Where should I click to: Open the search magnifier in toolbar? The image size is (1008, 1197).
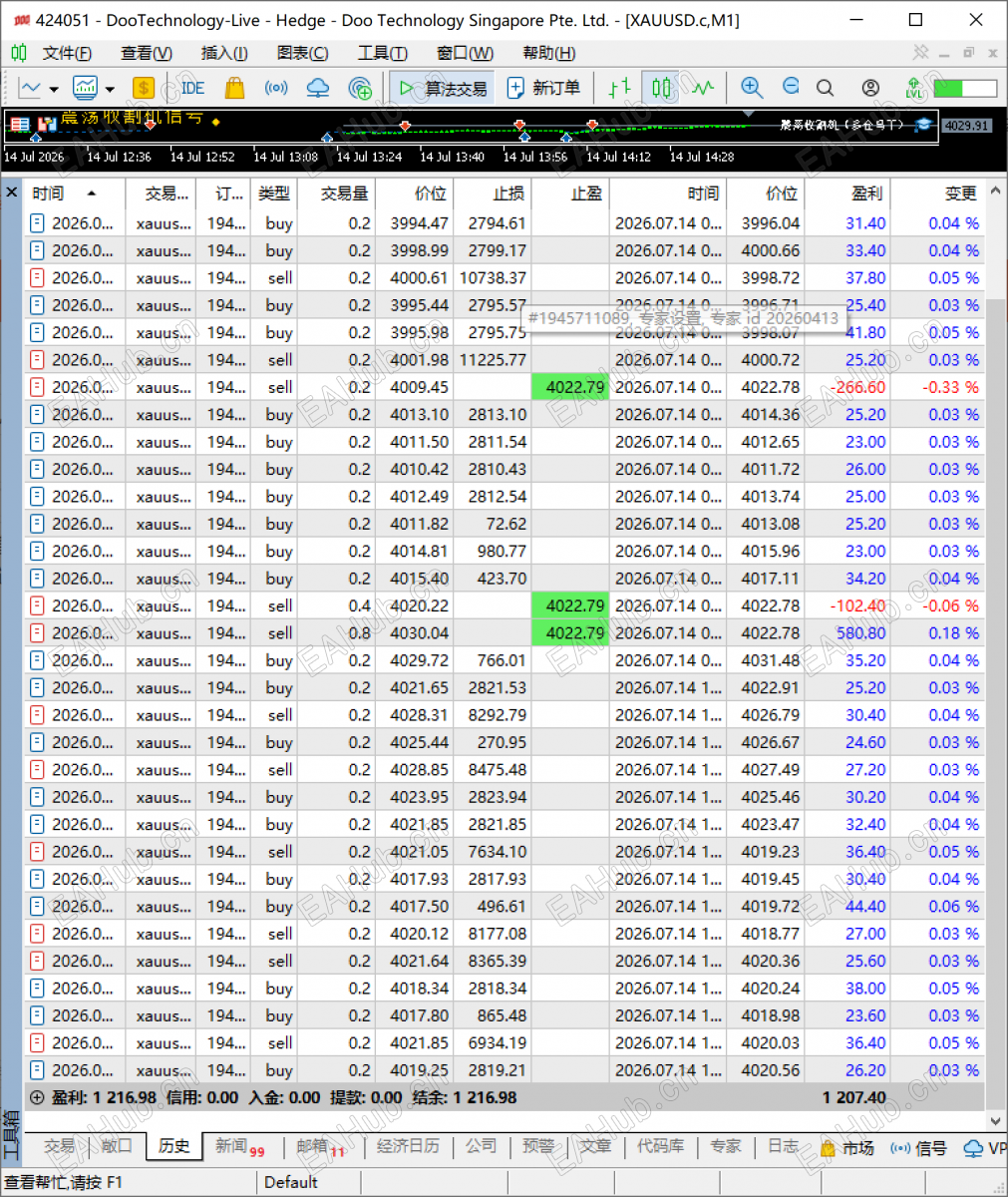tap(825, 88)
